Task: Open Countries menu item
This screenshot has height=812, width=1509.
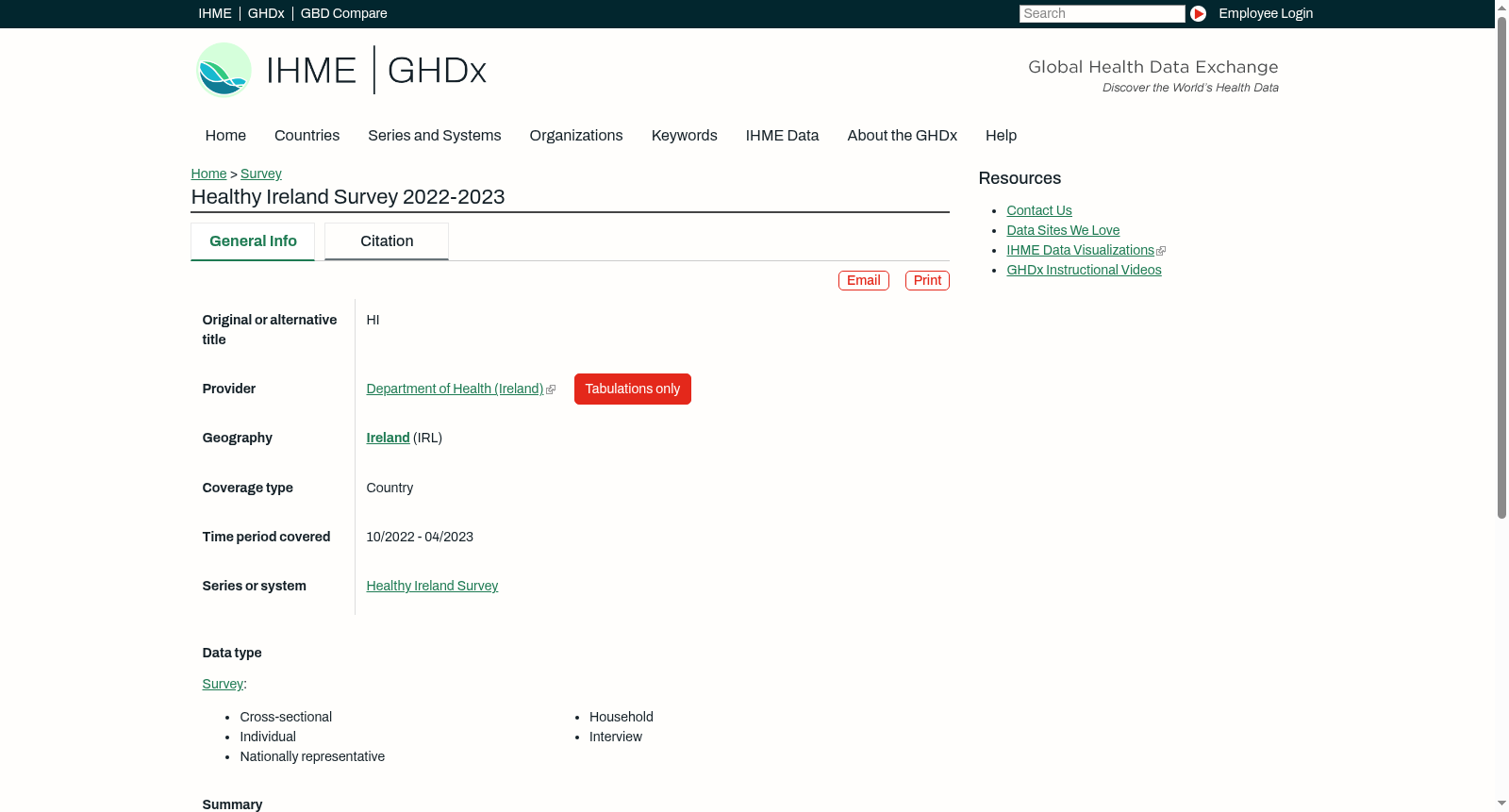Action: (307, 136)
